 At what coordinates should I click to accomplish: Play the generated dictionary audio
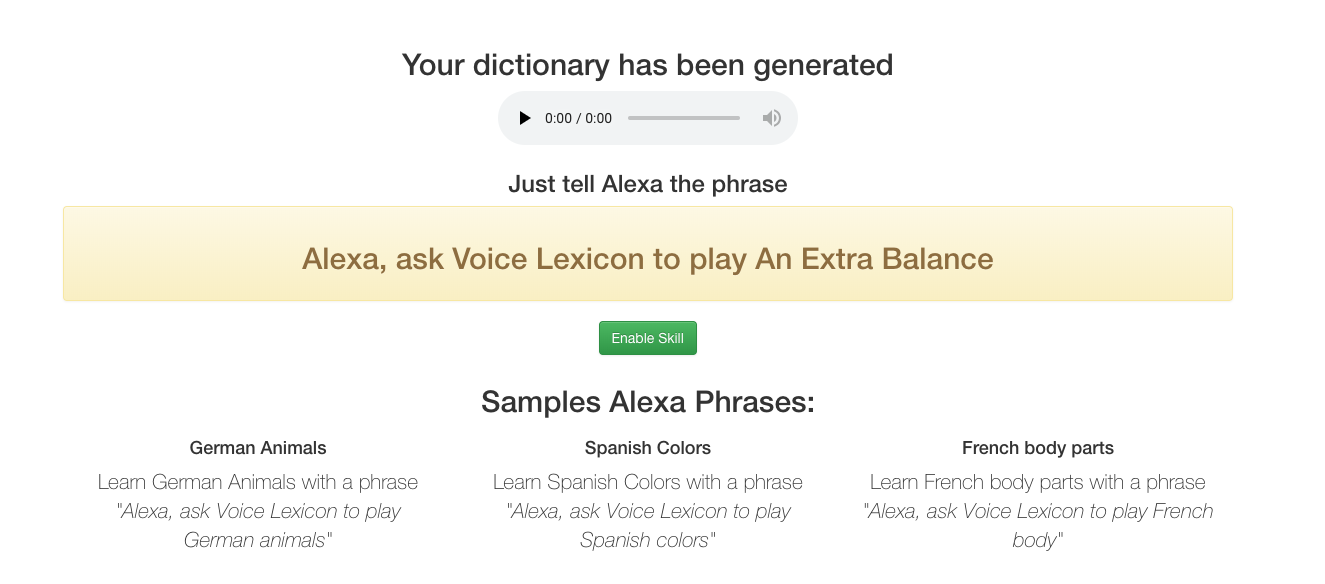tap(524, 118)
